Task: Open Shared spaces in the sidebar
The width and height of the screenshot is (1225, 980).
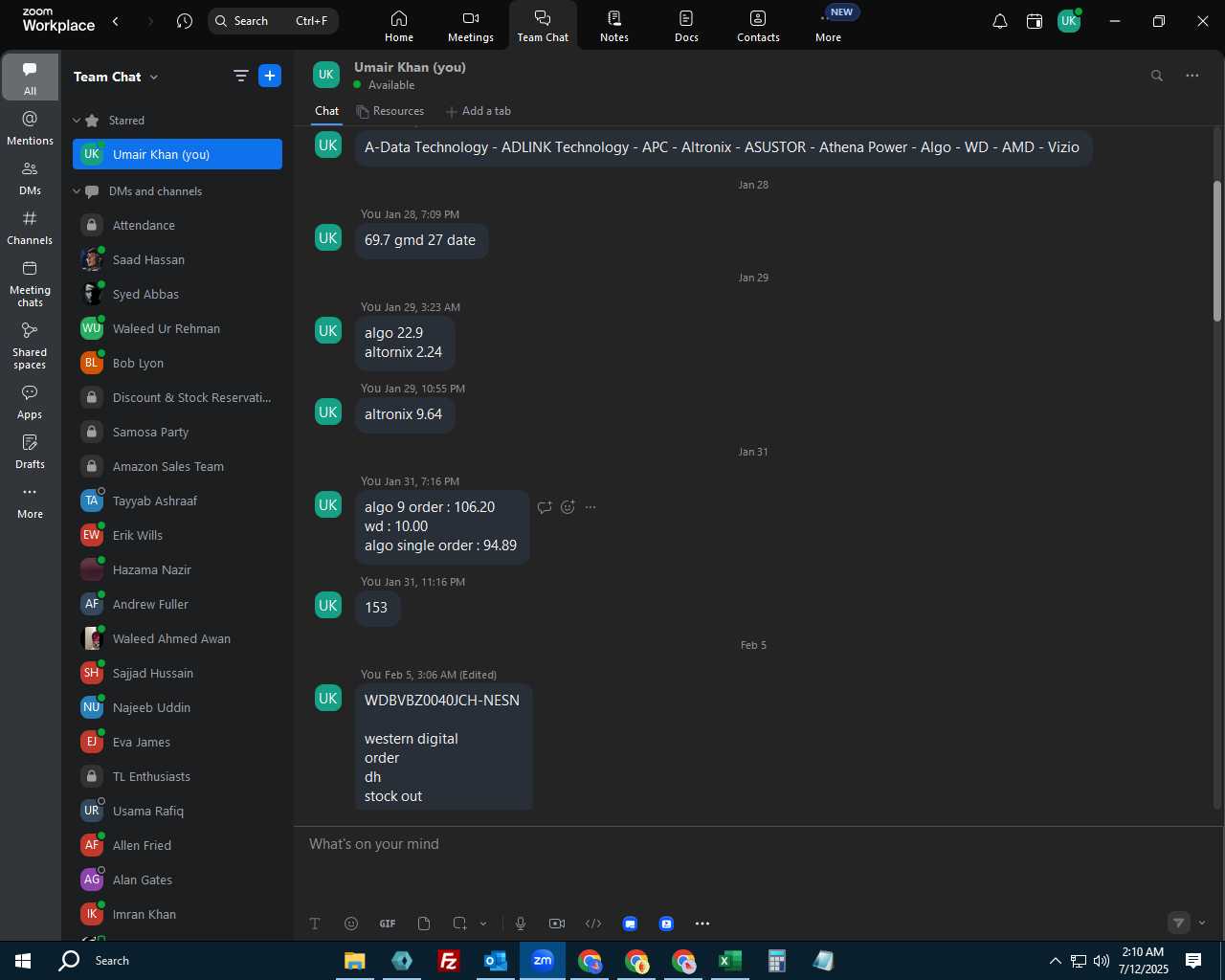Action: click(x=30, y=345)
